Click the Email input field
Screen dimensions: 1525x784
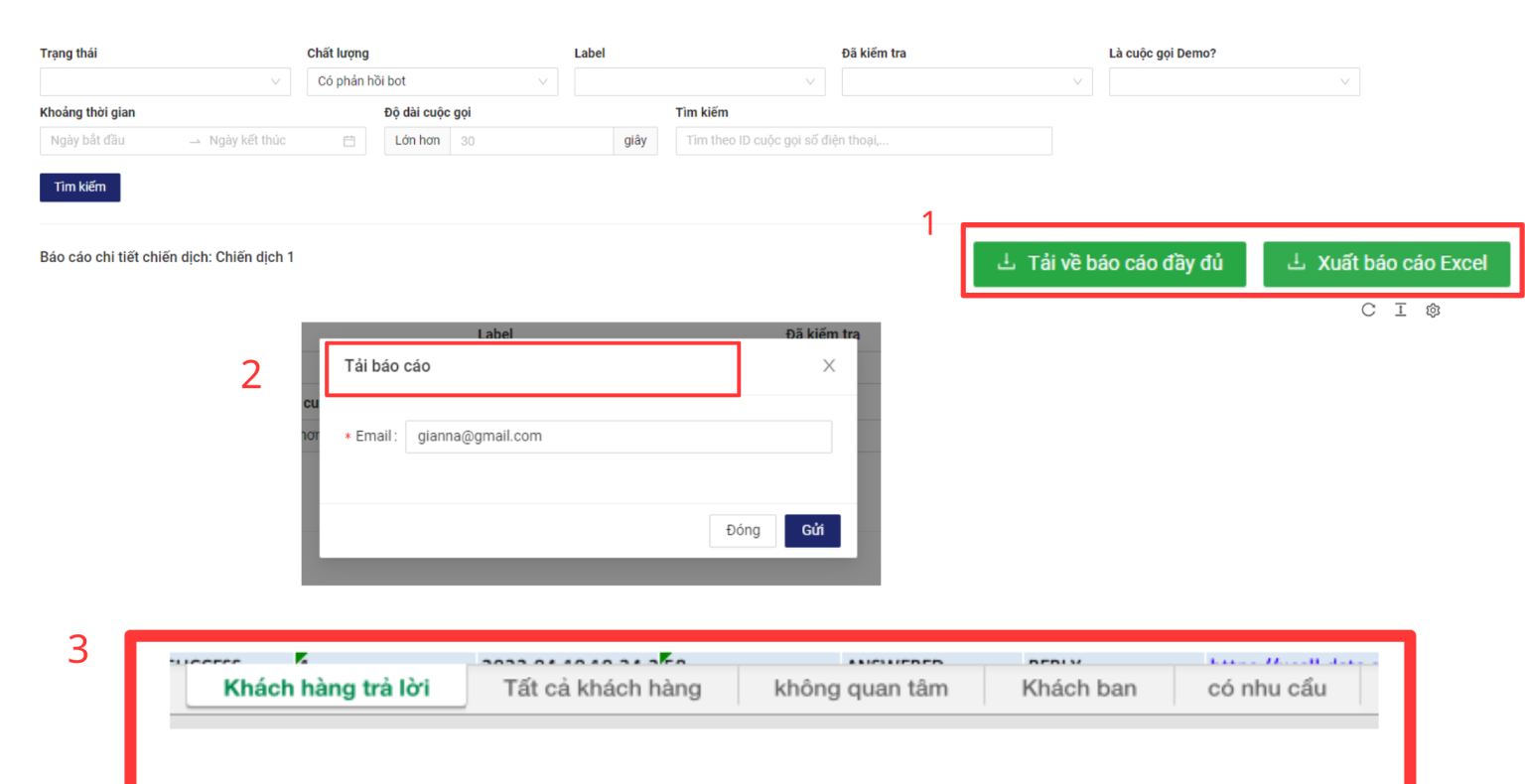click(x=618, y=437)
